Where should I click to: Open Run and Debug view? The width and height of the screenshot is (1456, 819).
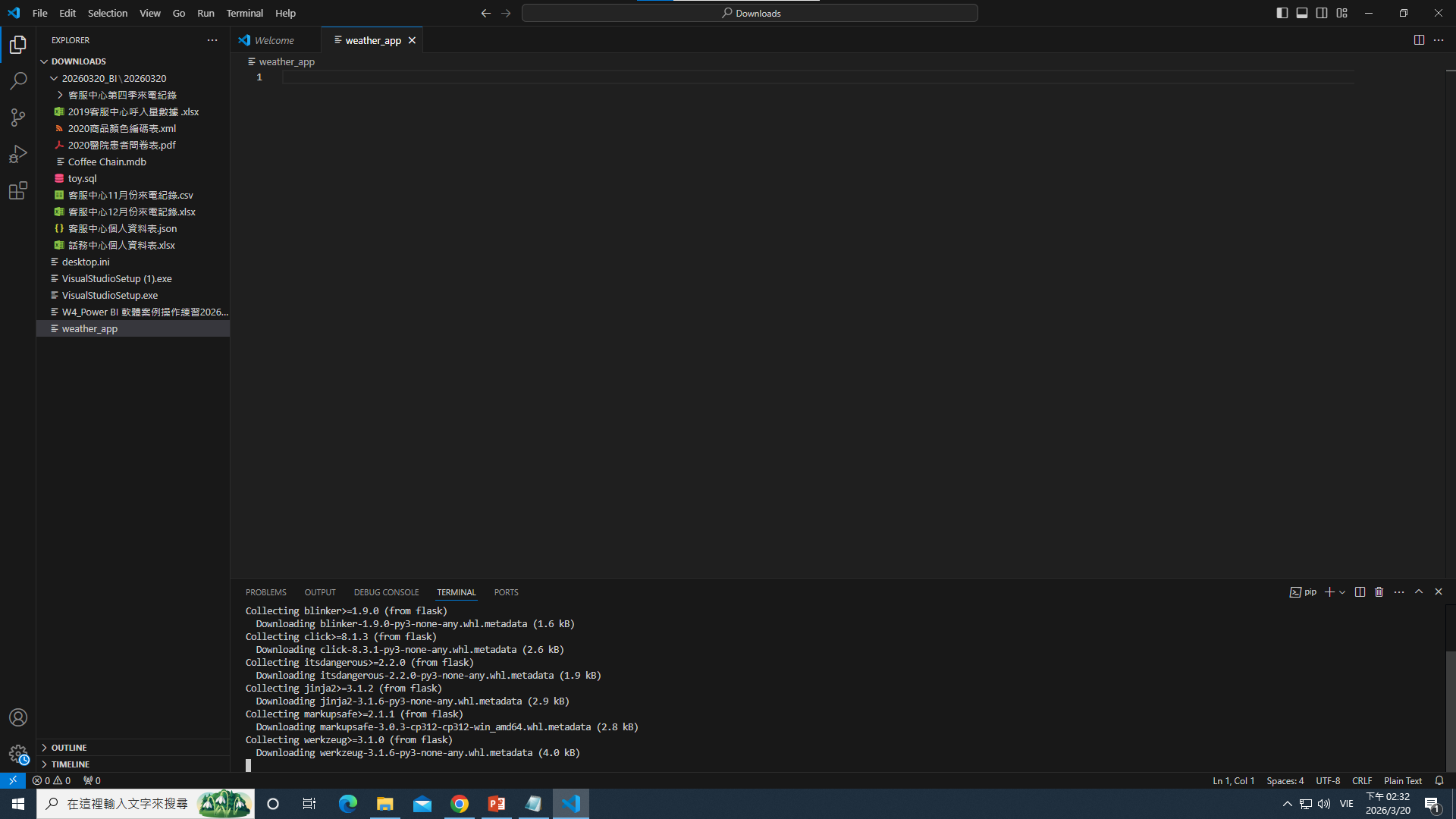pyautogui.click(x=18, y=154)
